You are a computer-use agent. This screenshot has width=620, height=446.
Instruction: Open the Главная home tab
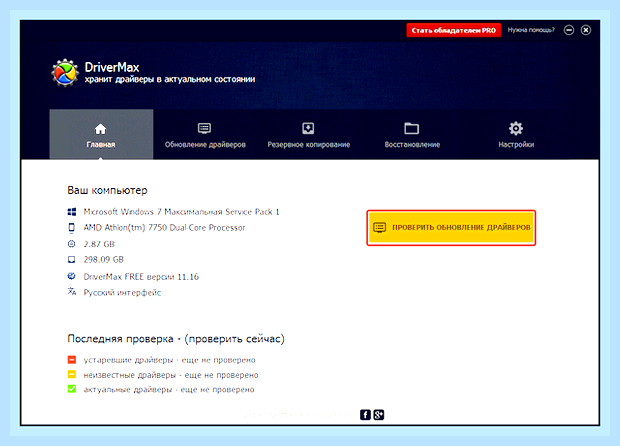pyautogui.click(x=101, y=134)
